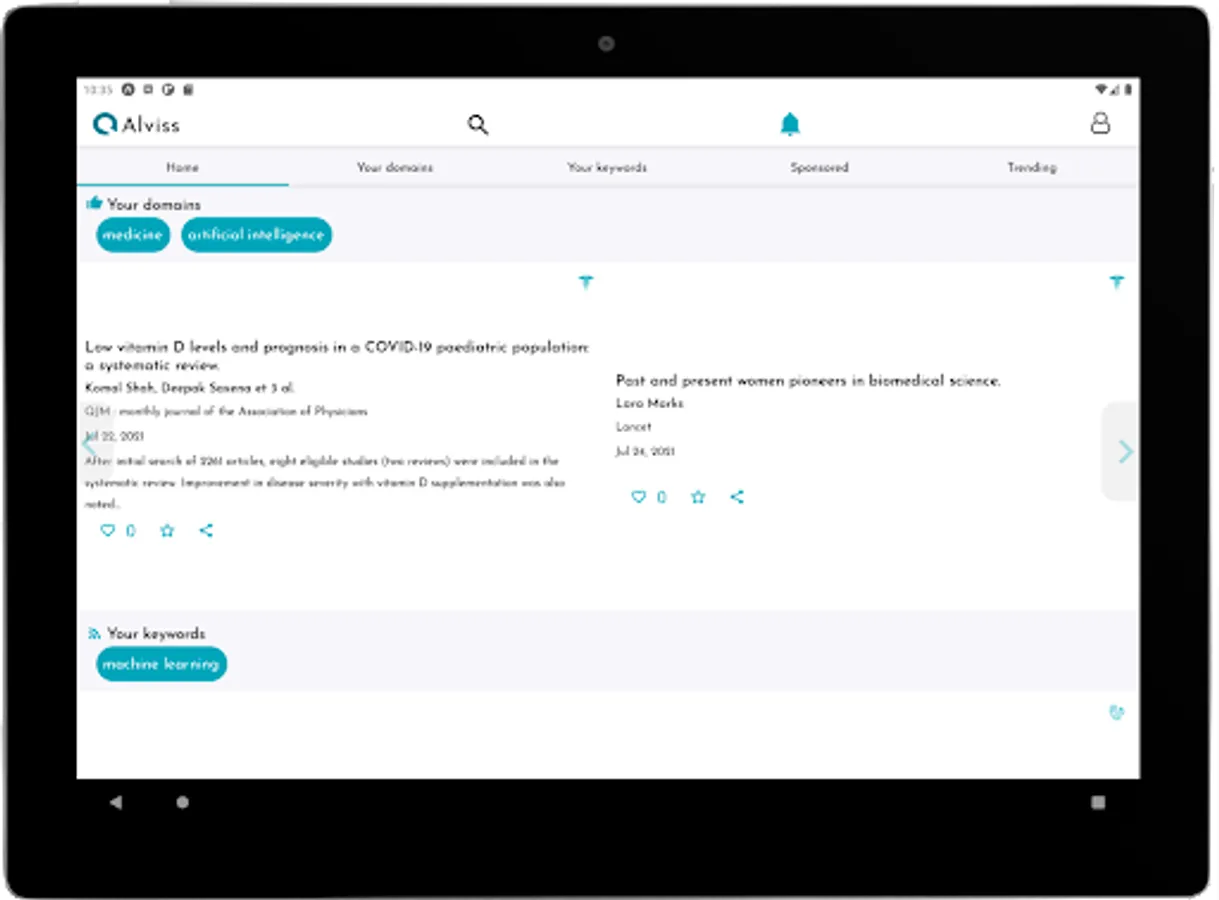The width and height of the screenshot is (1219, 900).
Task: Switch to the Your domains tab
Action: [x=395, y=168]
